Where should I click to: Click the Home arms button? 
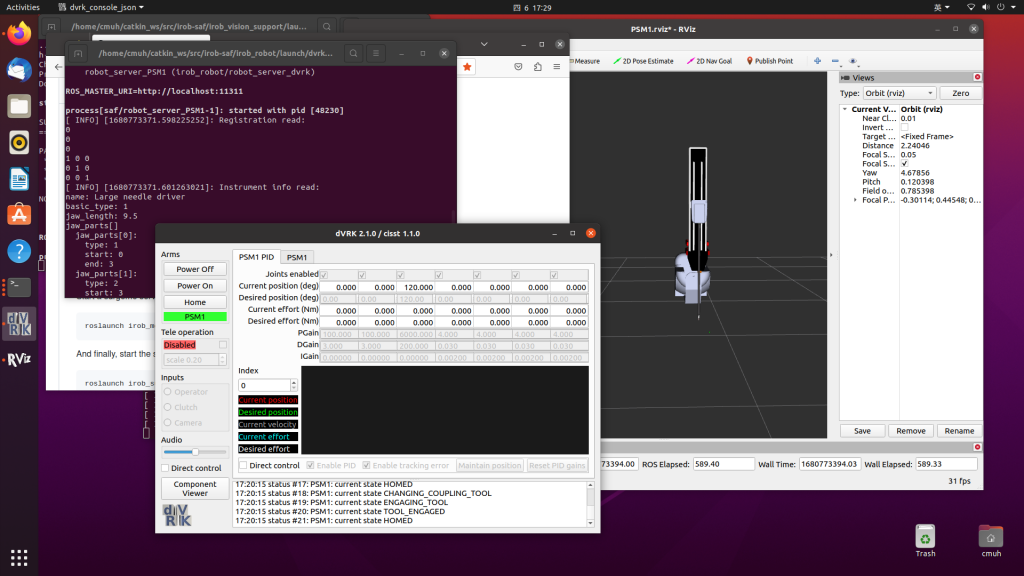[194, 302]
